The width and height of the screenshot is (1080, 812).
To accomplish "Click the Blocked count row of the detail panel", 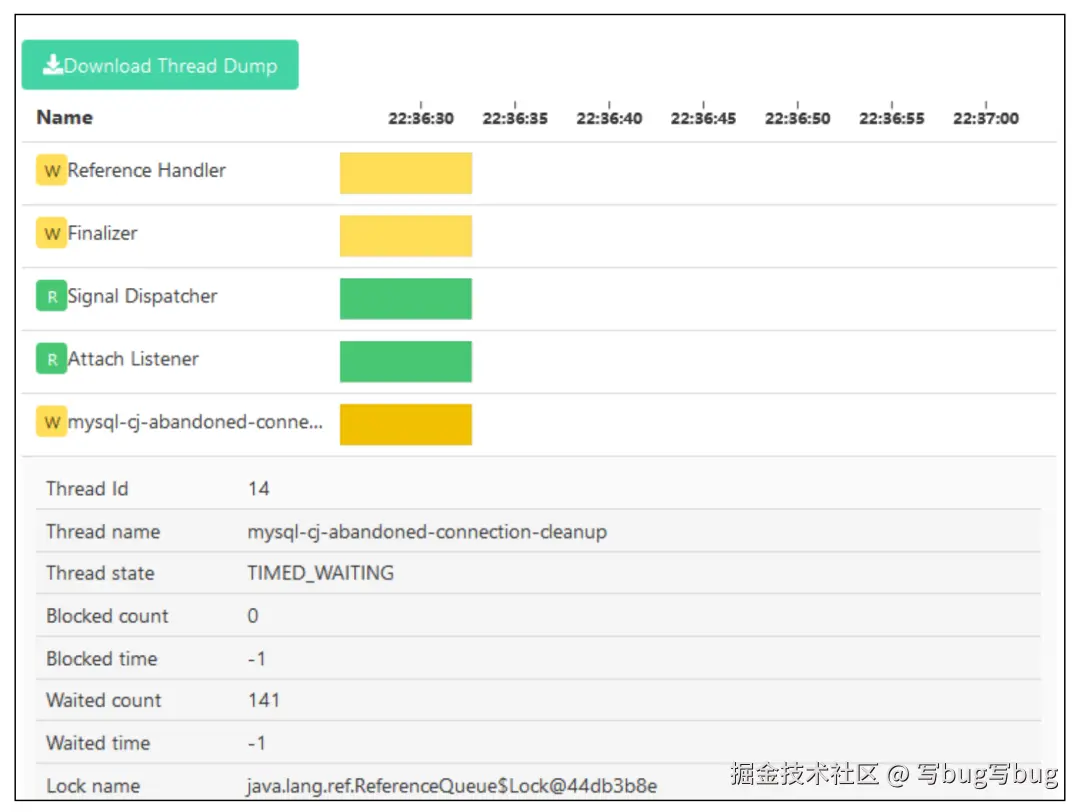I will 251,616.
